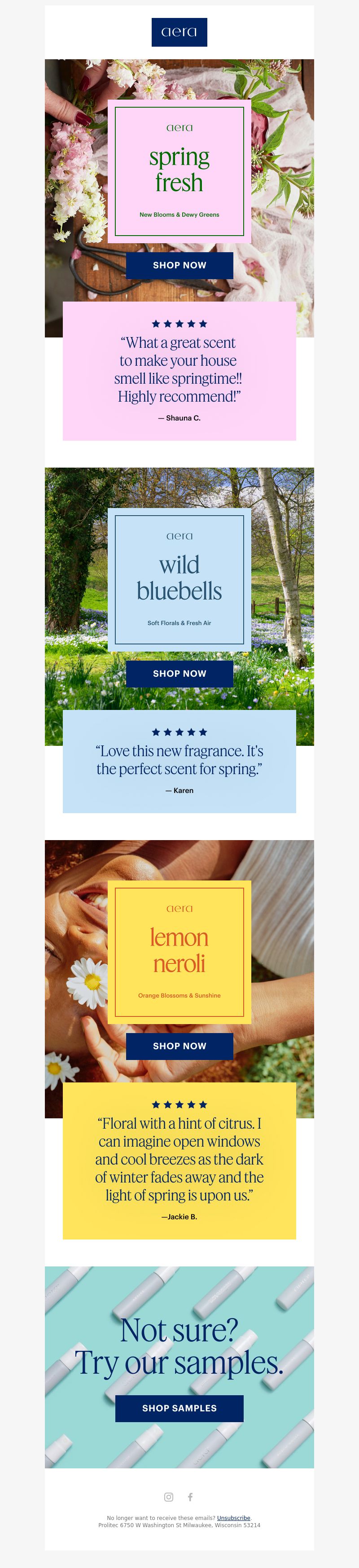Open the Instagram icon in the footer
Image resolution: width=359 pixels, height=1568 pixels.
click(x=169, y=1497)
